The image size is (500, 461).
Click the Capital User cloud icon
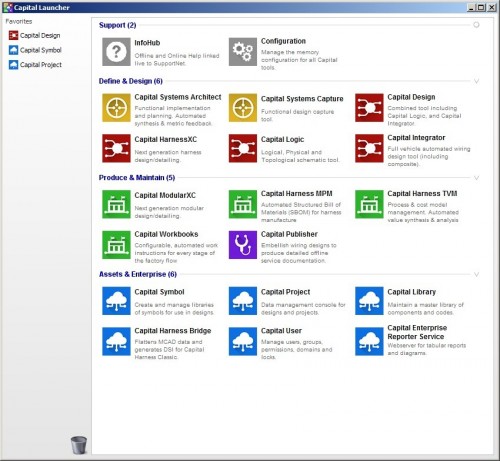tap(243, 342)
